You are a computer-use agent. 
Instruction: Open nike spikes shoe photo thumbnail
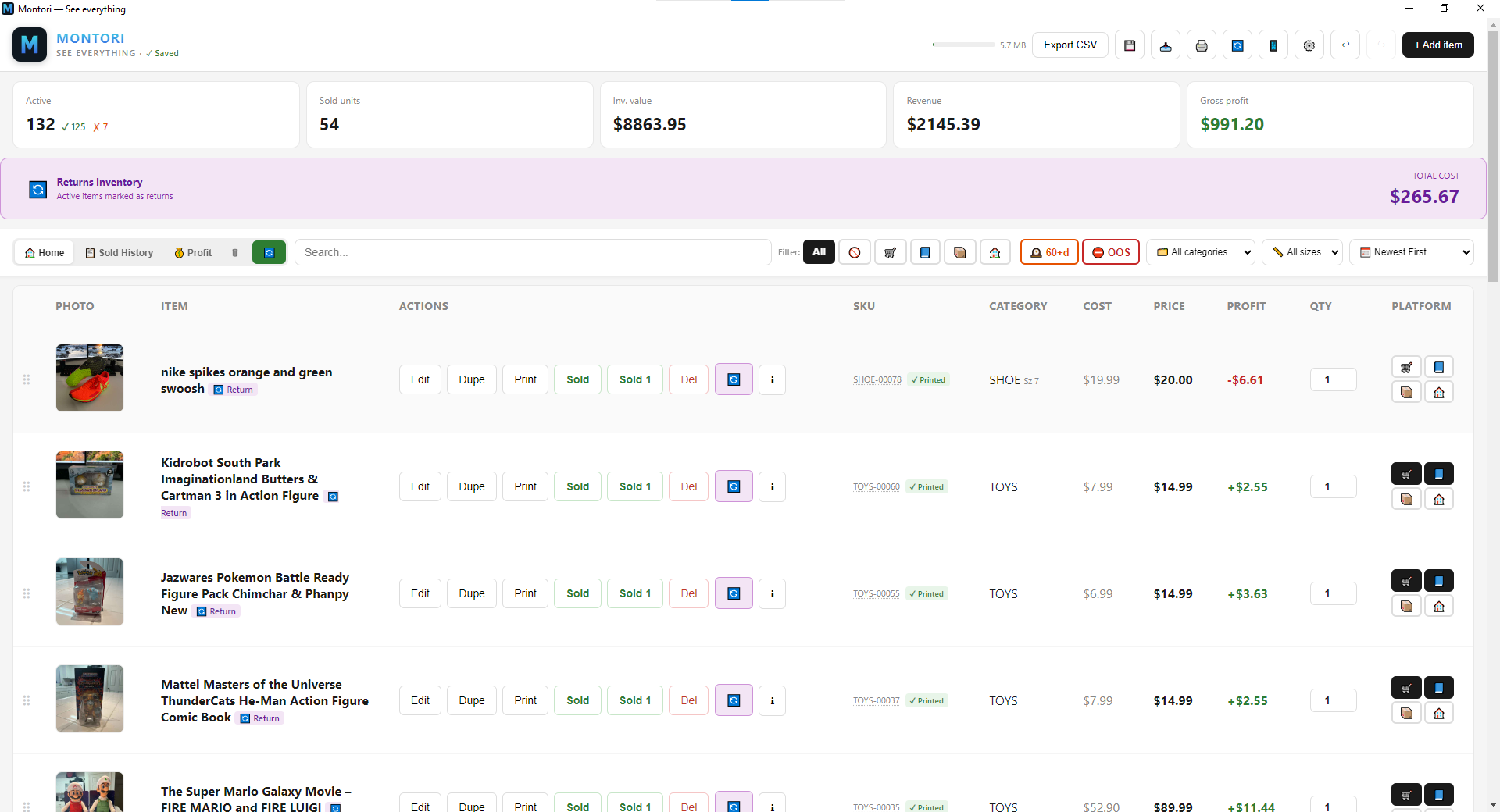(90, 378)
